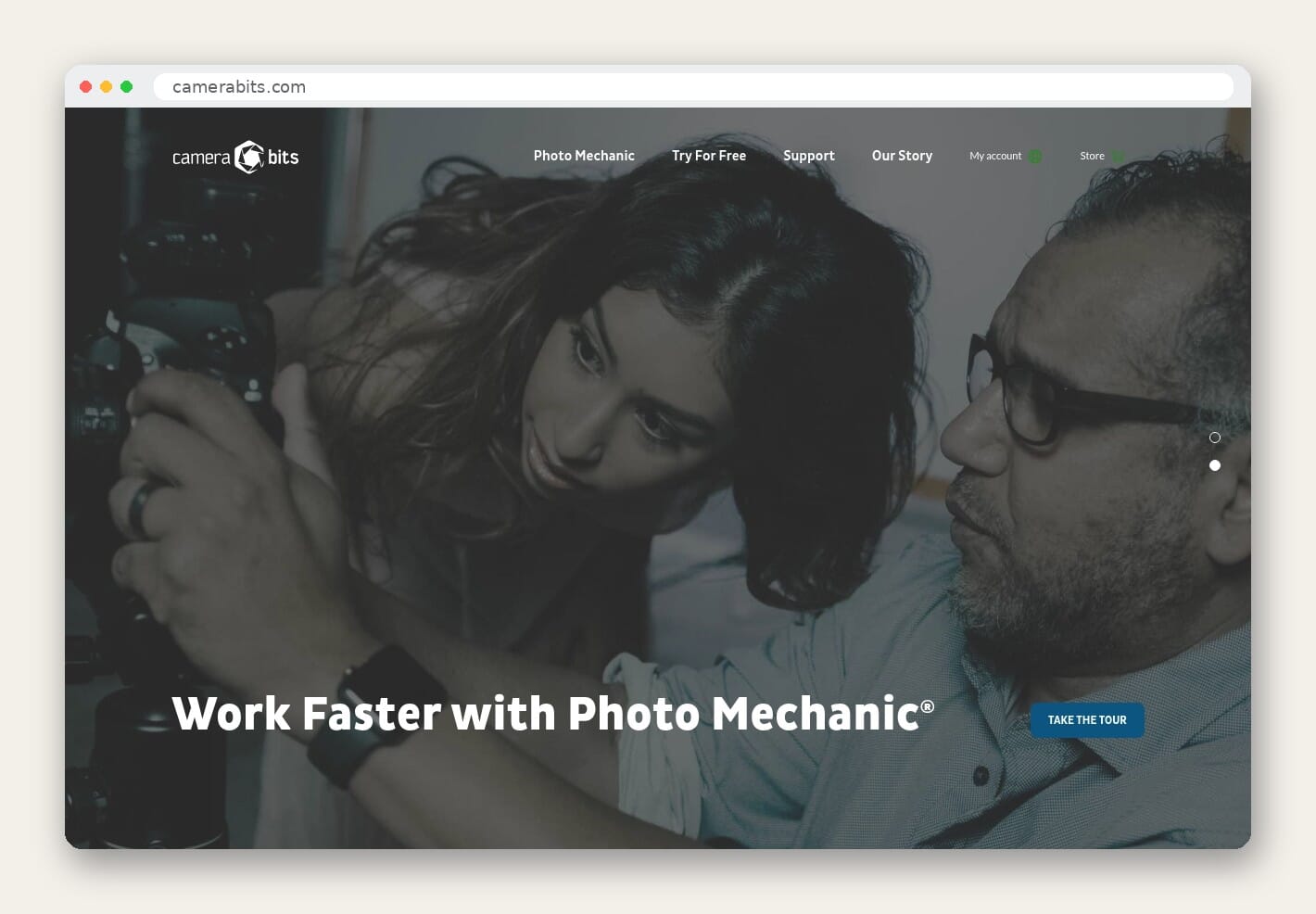1316x914 pixels.
Task: Click the yellow minimize window dot
Action: [x=106, y=86]
